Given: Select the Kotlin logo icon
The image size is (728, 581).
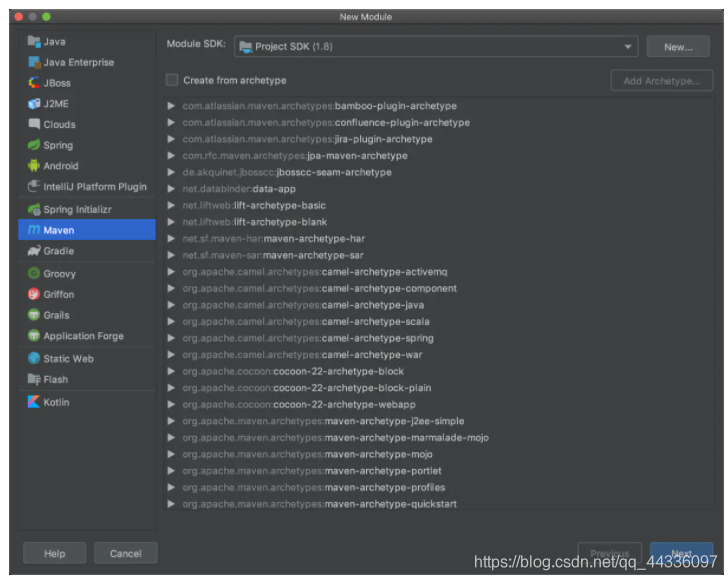Looking at the screenshot, I should [34, 402].
